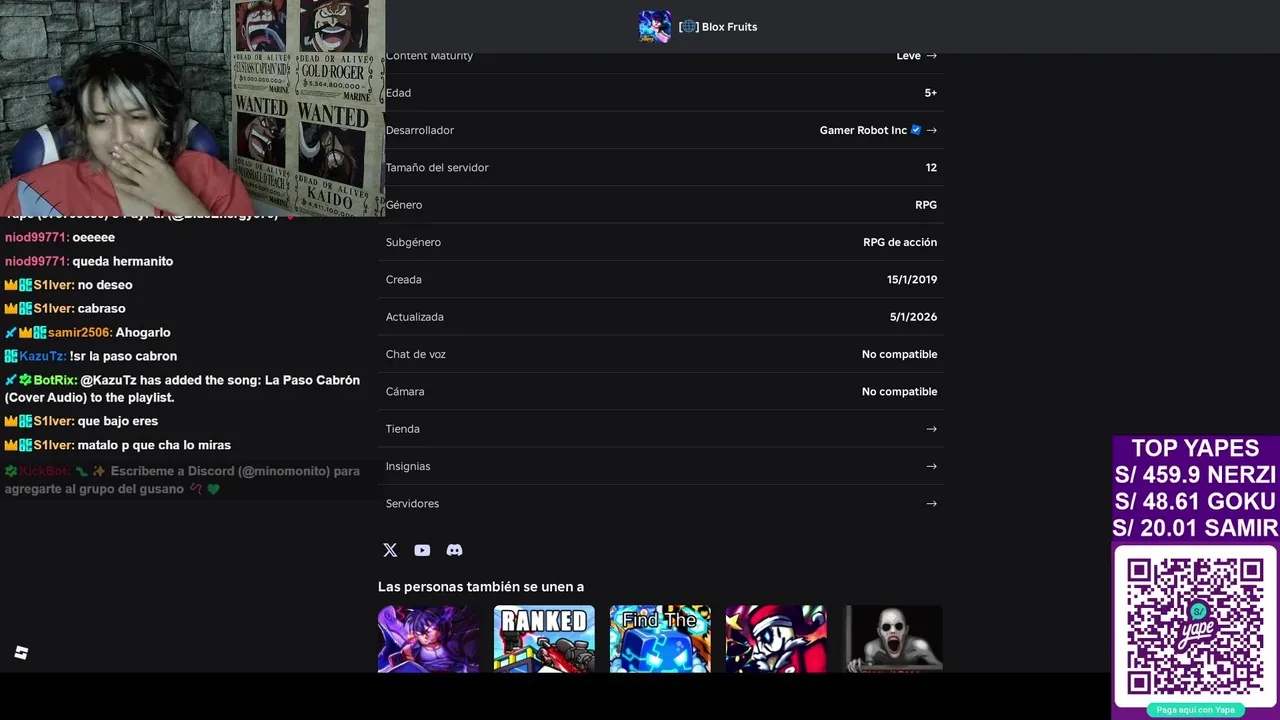The image size is (1280, 720).
Task: Select the Insignias row label
Action: coord(408,466)
